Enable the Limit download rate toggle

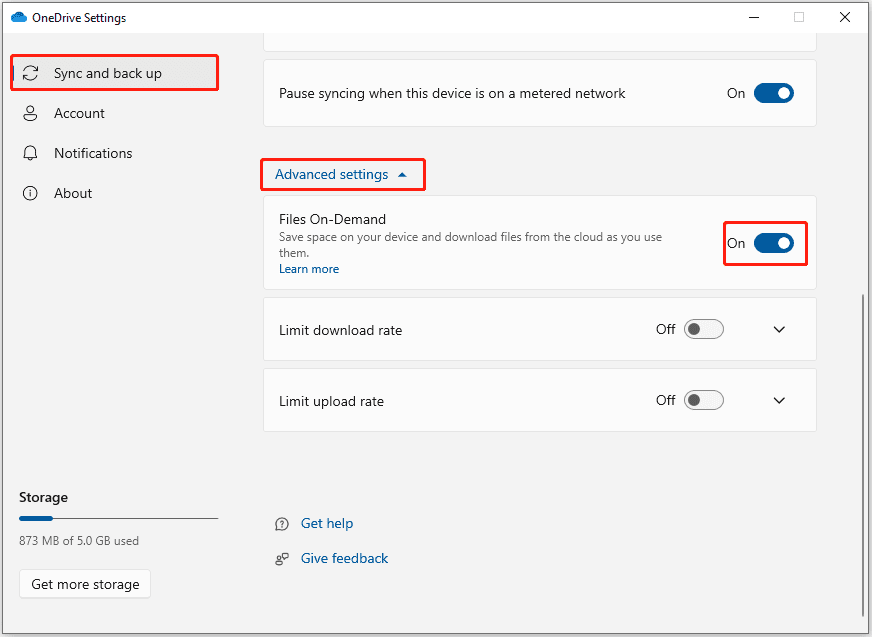[703, 328]
